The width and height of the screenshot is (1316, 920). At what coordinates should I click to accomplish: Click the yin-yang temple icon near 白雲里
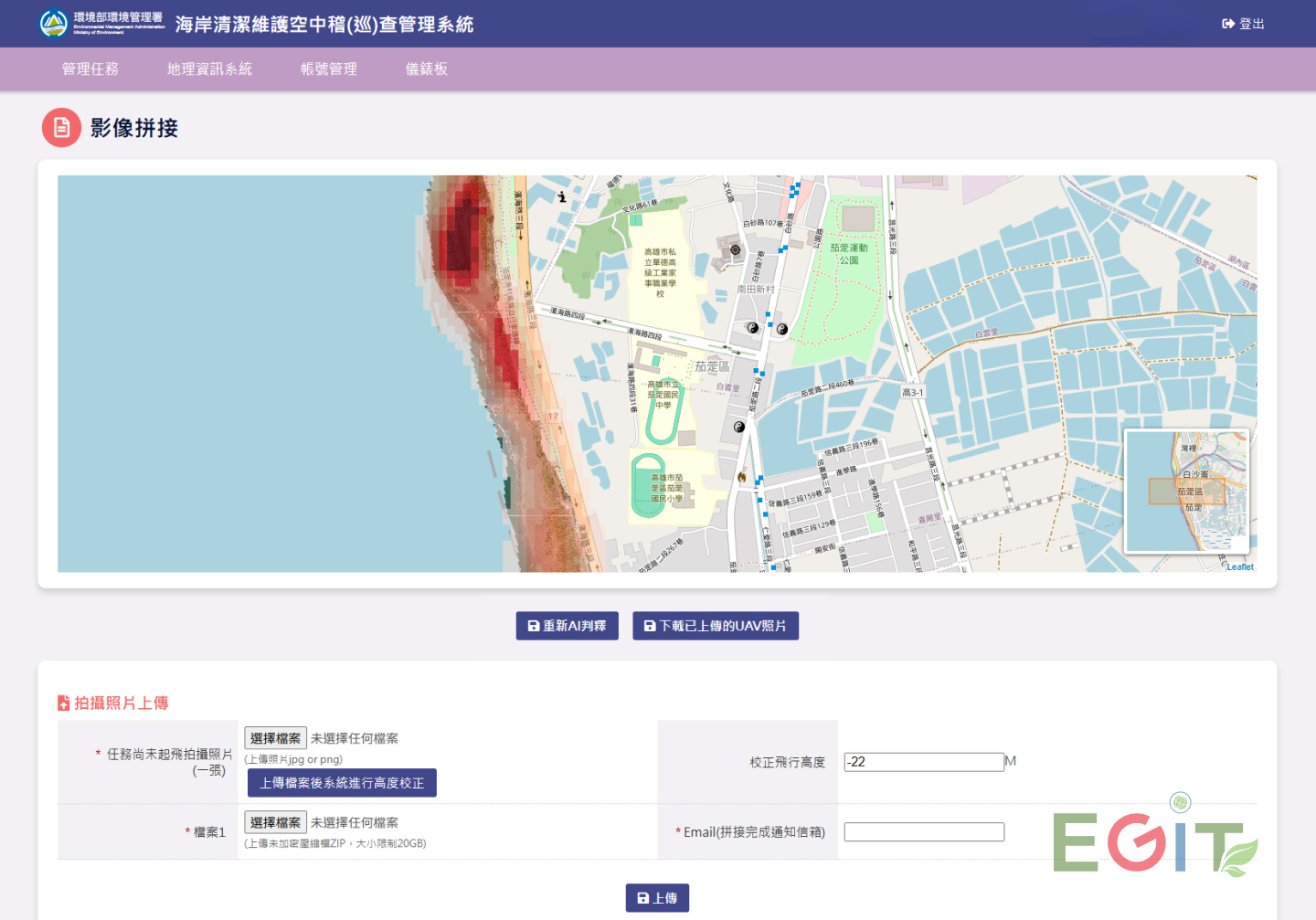coord(739,427)
